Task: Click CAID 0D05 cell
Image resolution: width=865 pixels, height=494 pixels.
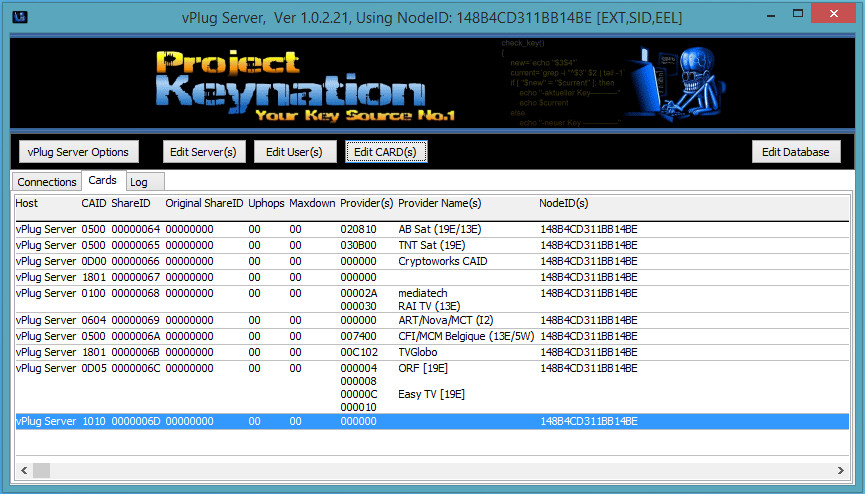Action: click(93, 368)
